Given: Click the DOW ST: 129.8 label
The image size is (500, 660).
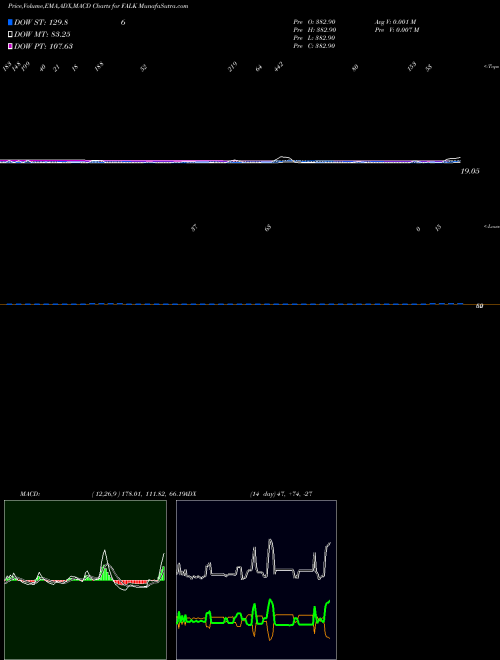Looking at the screenshot, I should 41,22.
